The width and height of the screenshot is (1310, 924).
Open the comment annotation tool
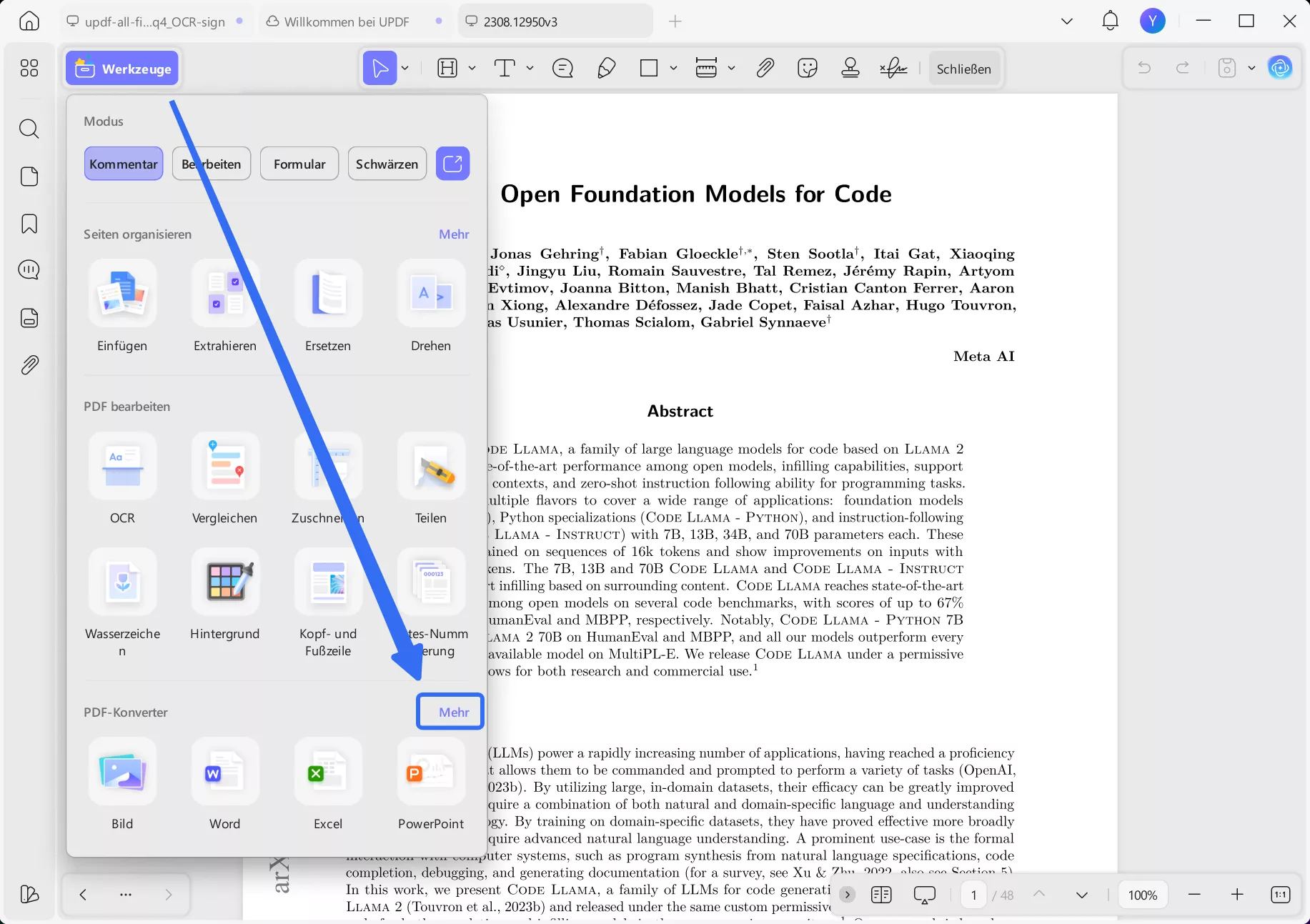tap(562, 68)
